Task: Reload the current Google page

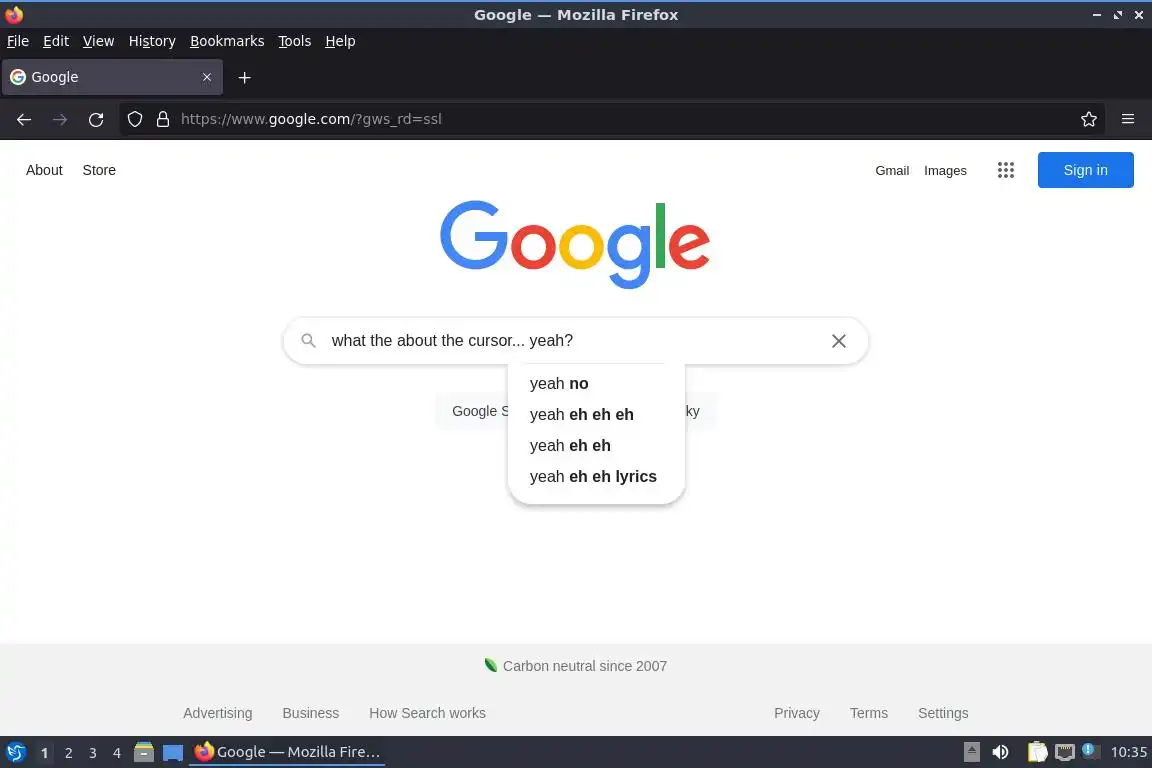Action: point(96,119)
